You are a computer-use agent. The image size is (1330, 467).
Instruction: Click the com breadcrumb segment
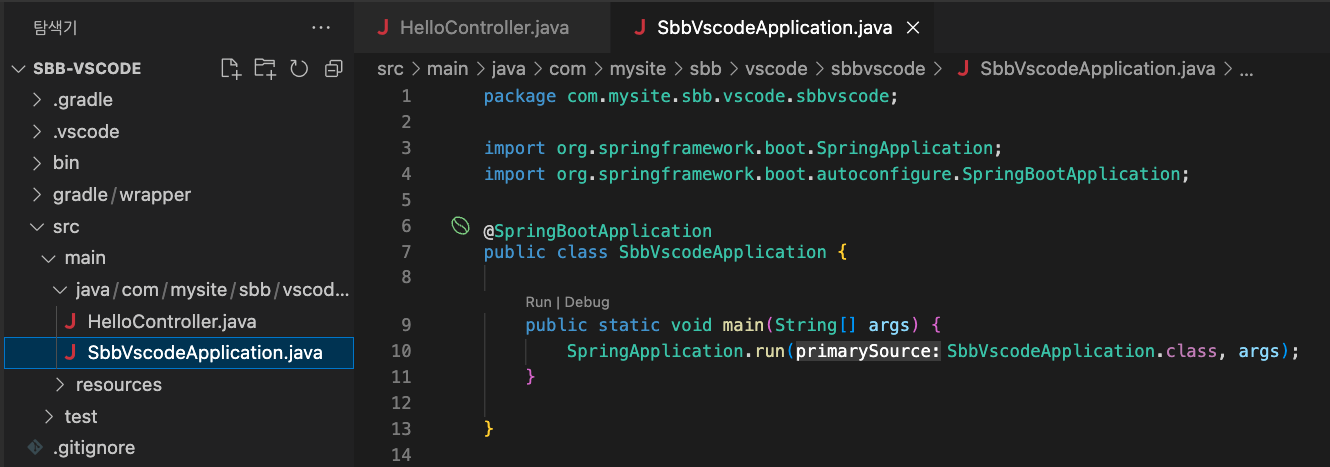[569, 69]
